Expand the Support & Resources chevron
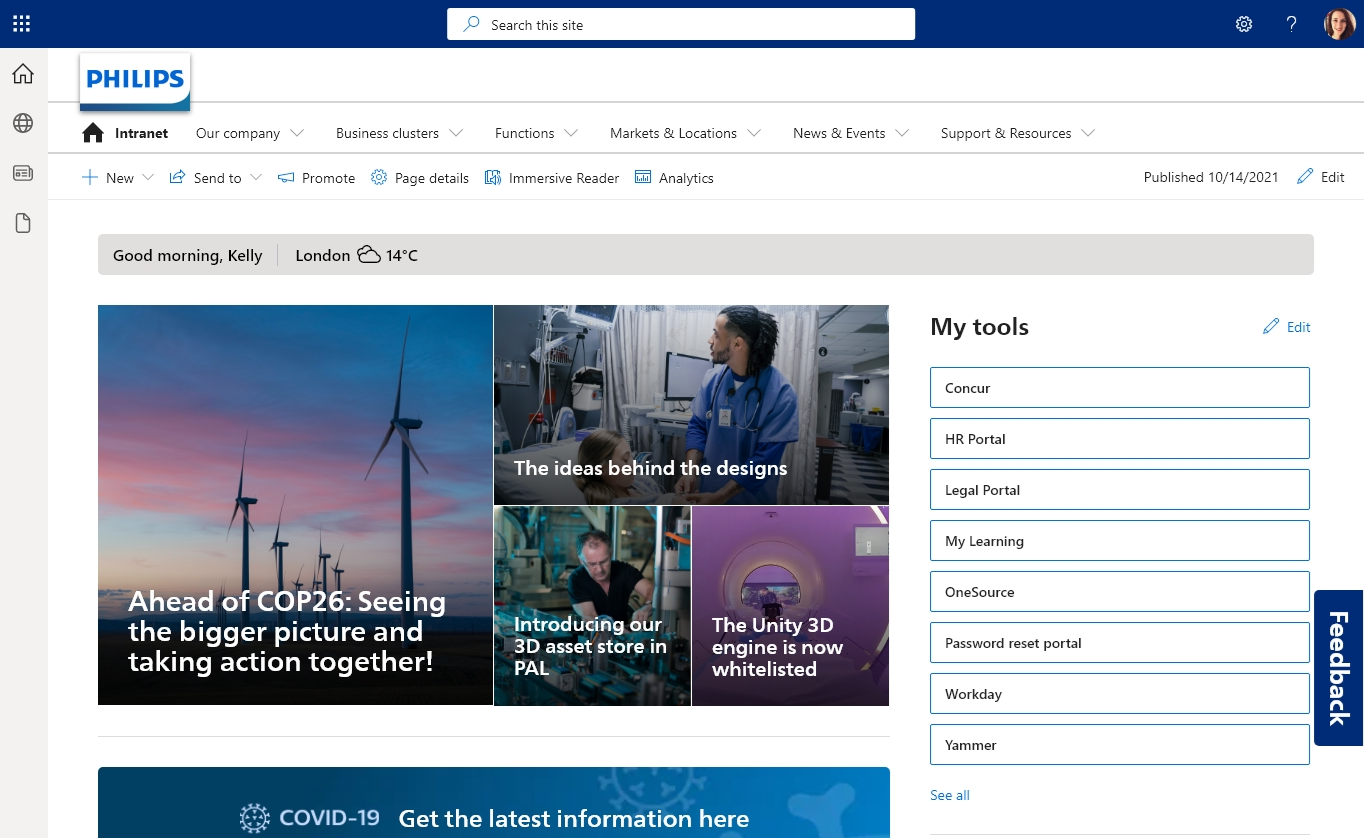This screenshot has width=1364, height=838. point(1088,133)
